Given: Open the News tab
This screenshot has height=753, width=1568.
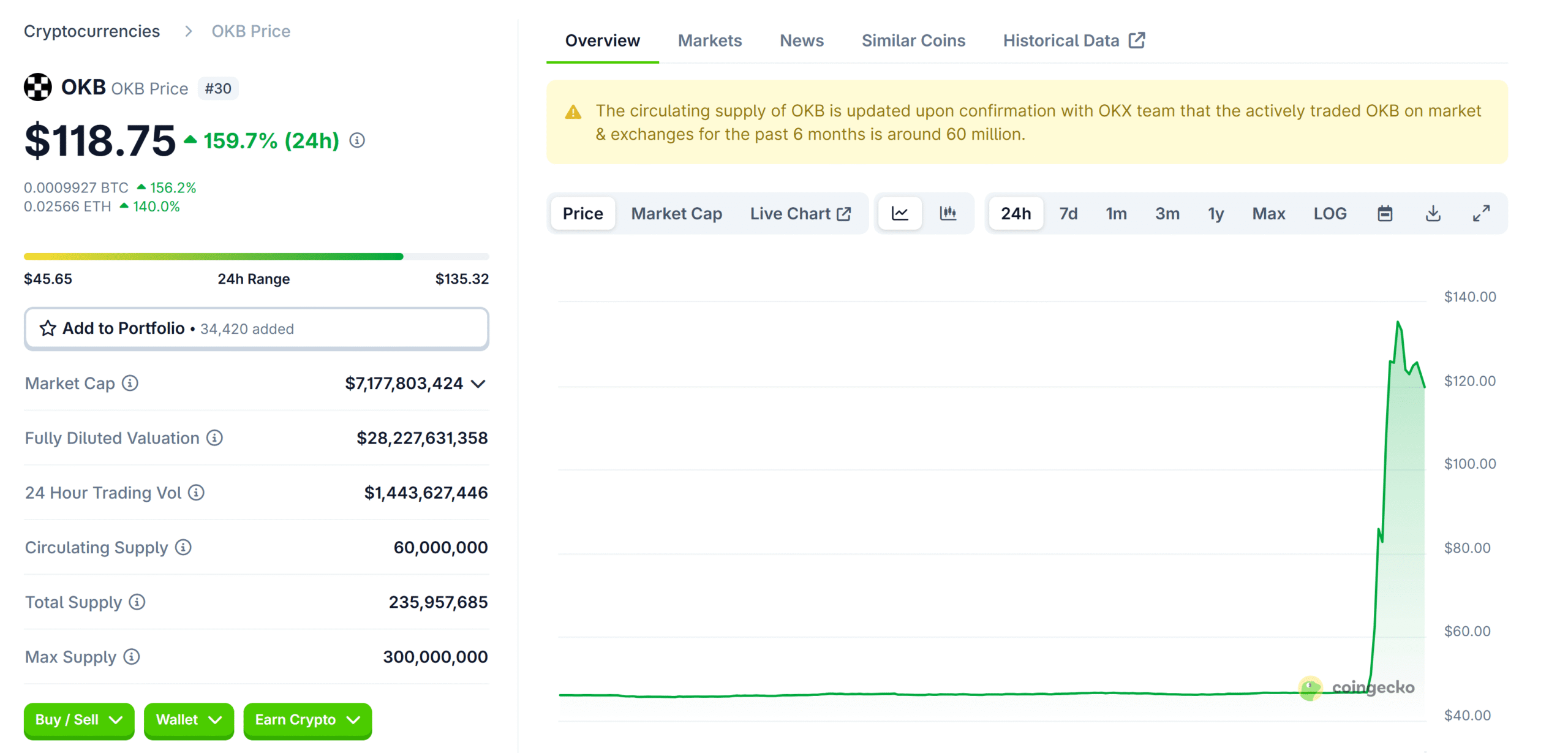Looking at the screenshot, I should click(801, 40).
